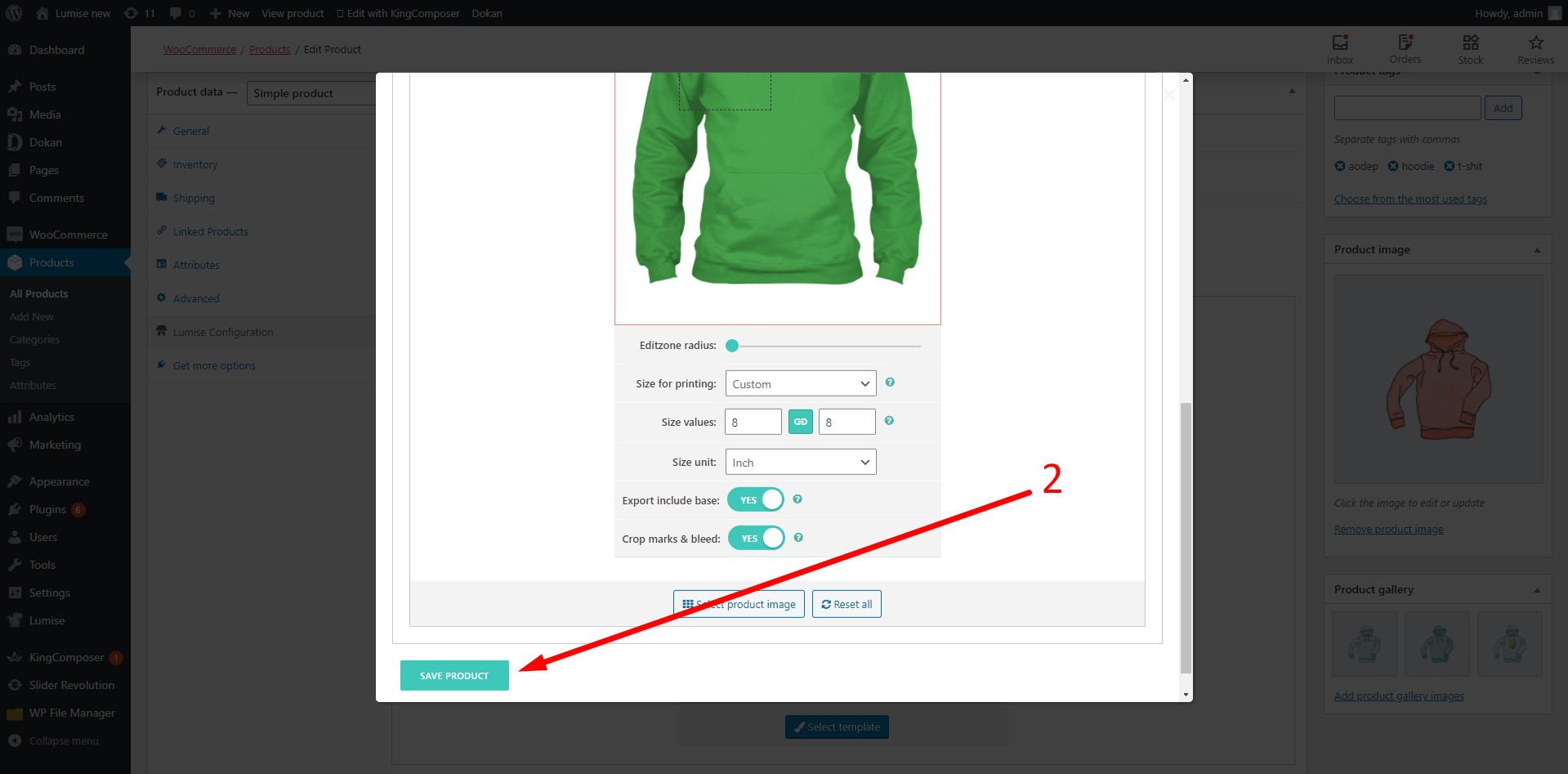Image resolution: width=1568 pixels, height=774 pixels.
Task: Click Select product image button
Action: [x=739, y=604]
